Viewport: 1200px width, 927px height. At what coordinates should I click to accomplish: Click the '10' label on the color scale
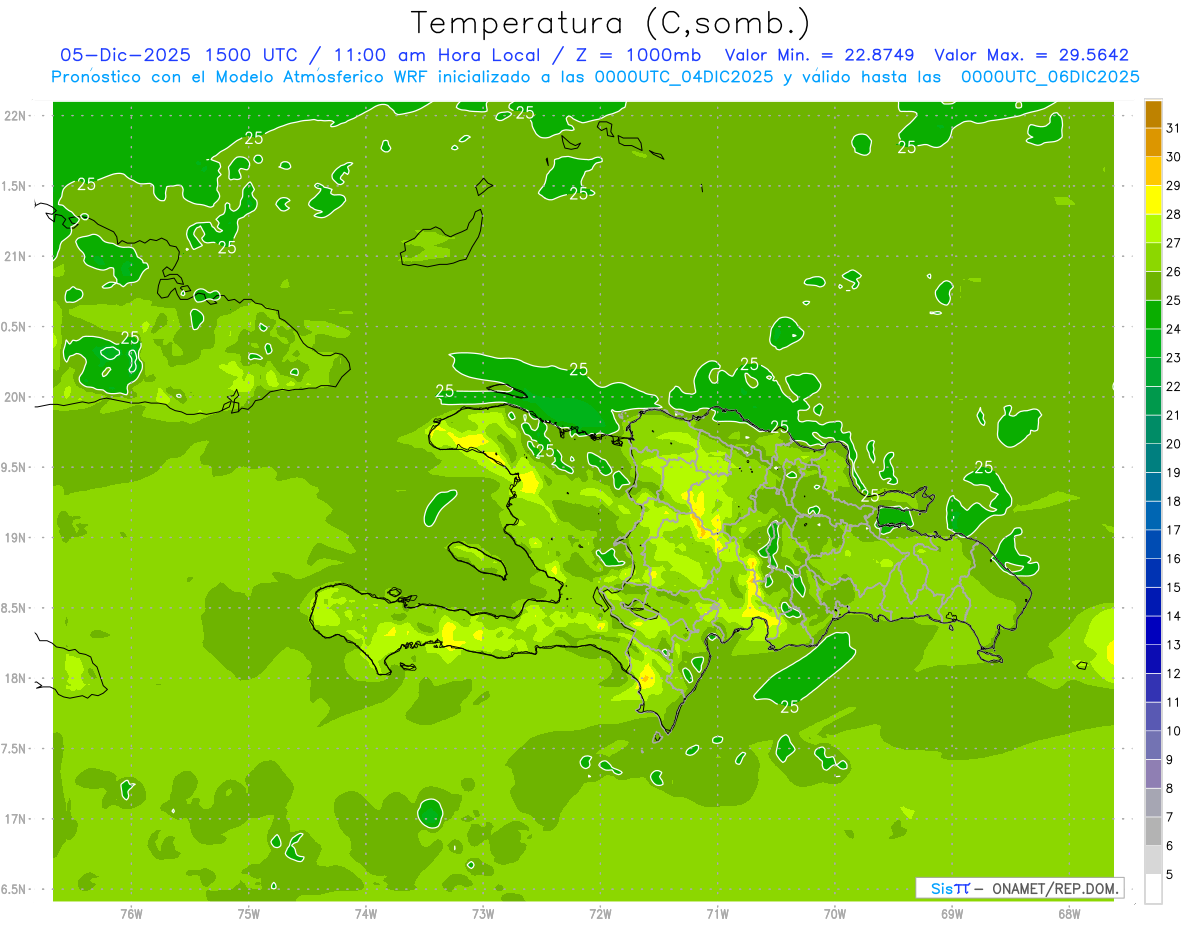[1173, 731]
